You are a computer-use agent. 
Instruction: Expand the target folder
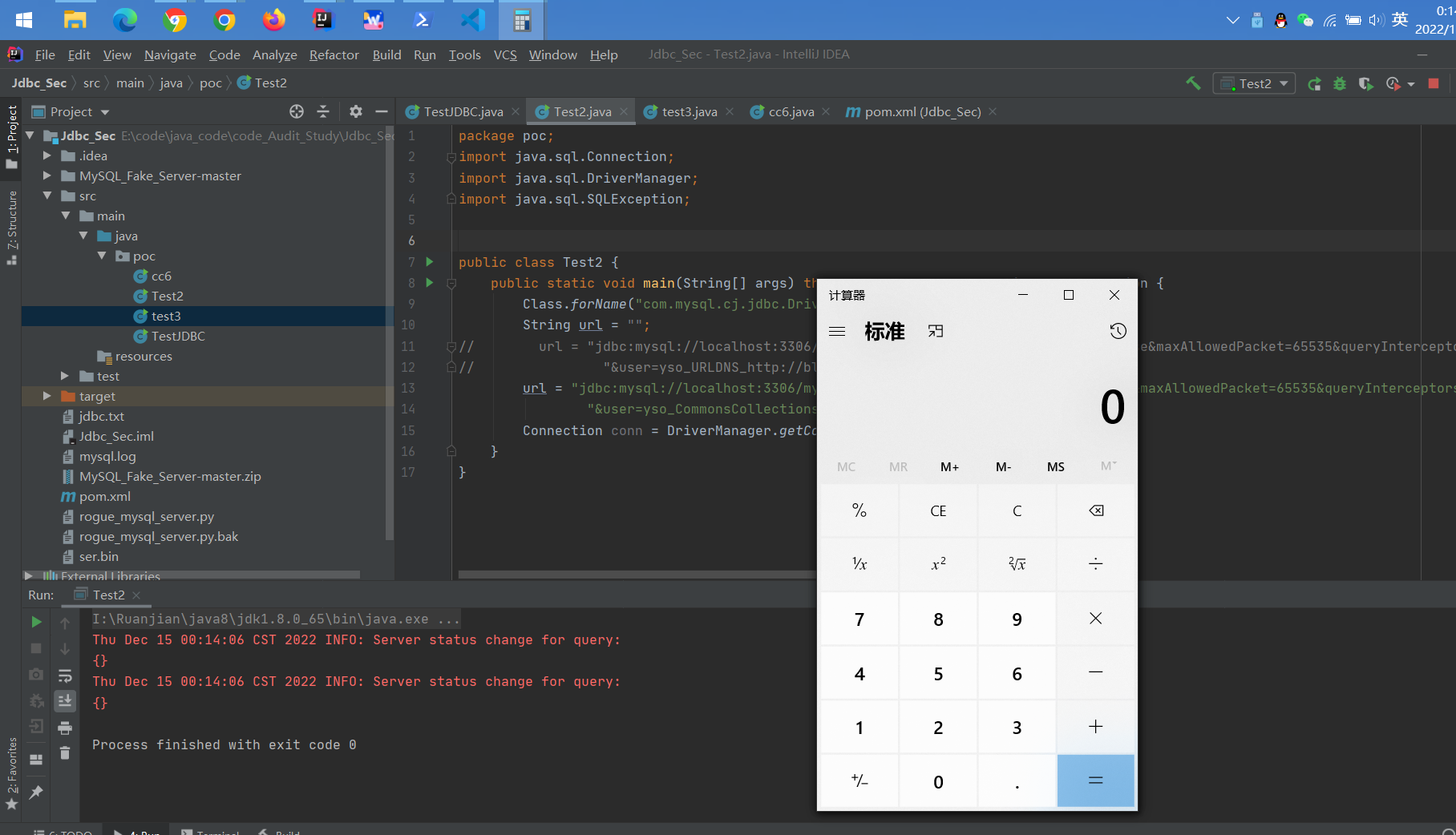coord(47,396)
